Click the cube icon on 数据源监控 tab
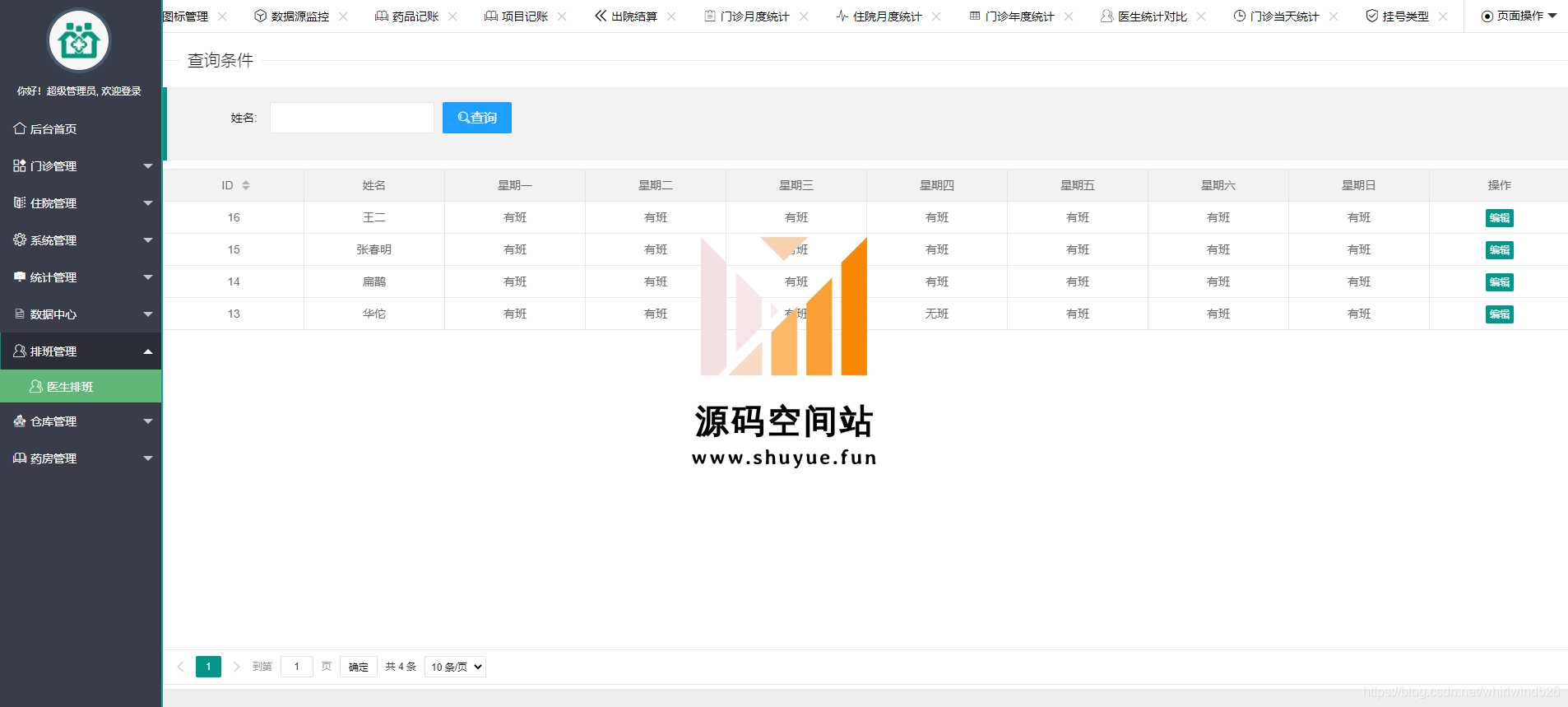Screen dimensions: 1568x707 pyautogui.click(x=260, y=16)
